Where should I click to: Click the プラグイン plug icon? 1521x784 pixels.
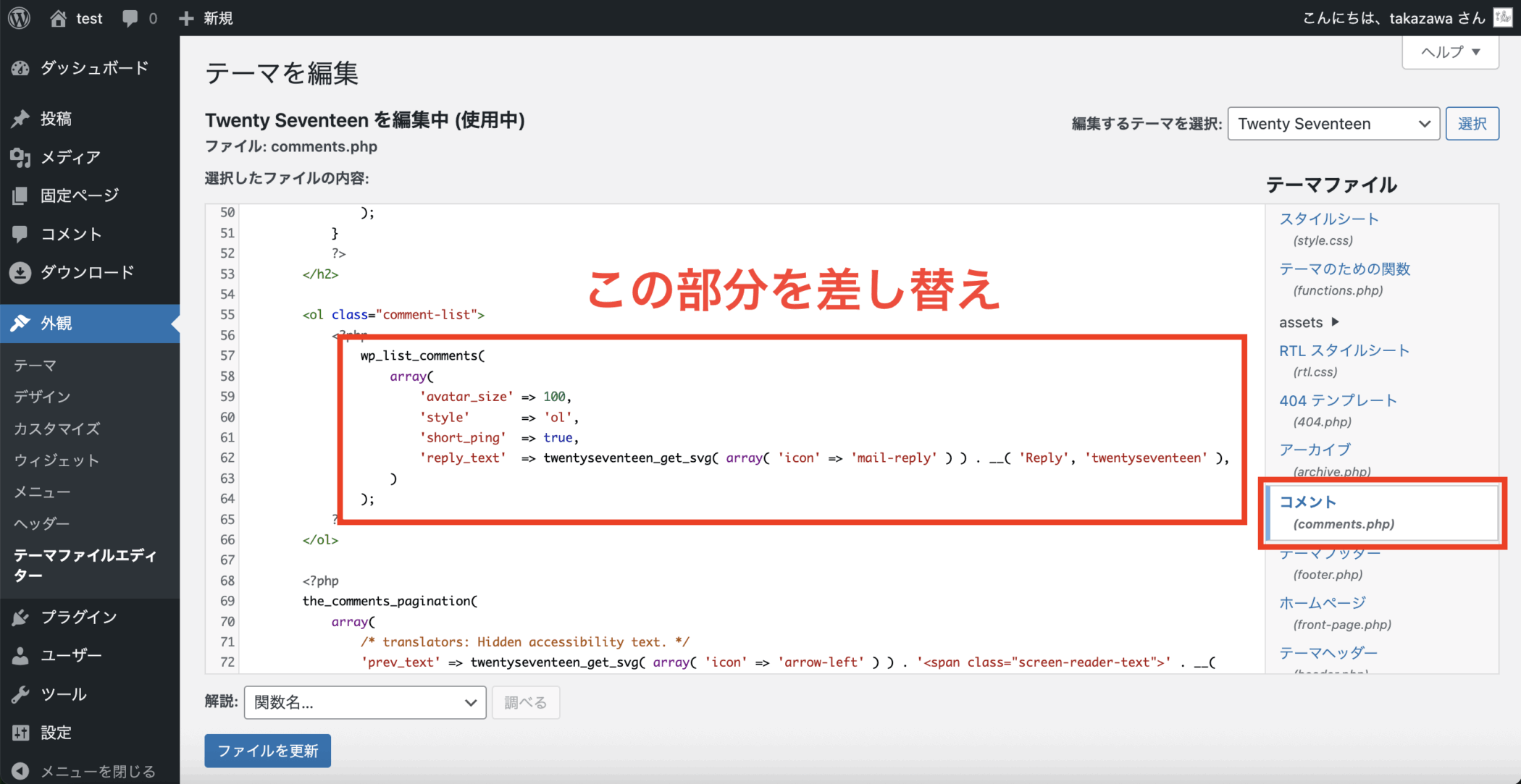click(20, 617)
